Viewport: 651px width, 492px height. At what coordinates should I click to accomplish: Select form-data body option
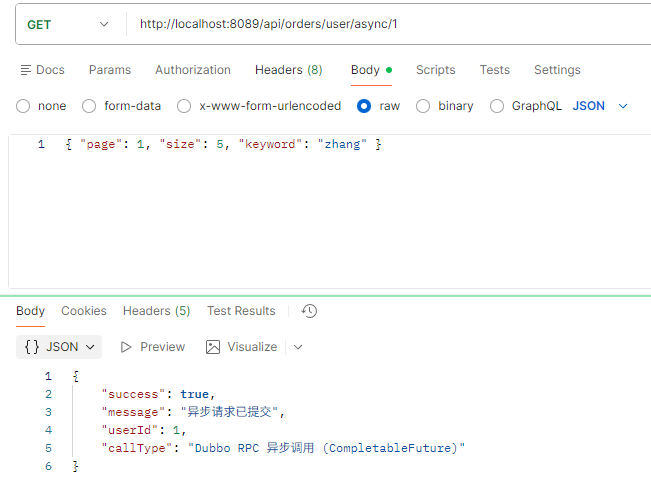pos(89,106)
